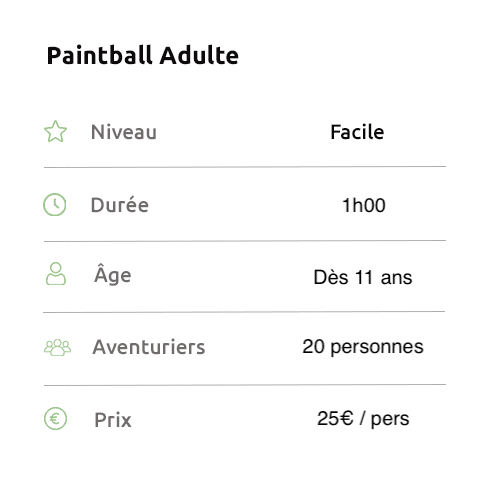Click the Niveau label
Screen dimensions: 500x500
pos(124,132)
